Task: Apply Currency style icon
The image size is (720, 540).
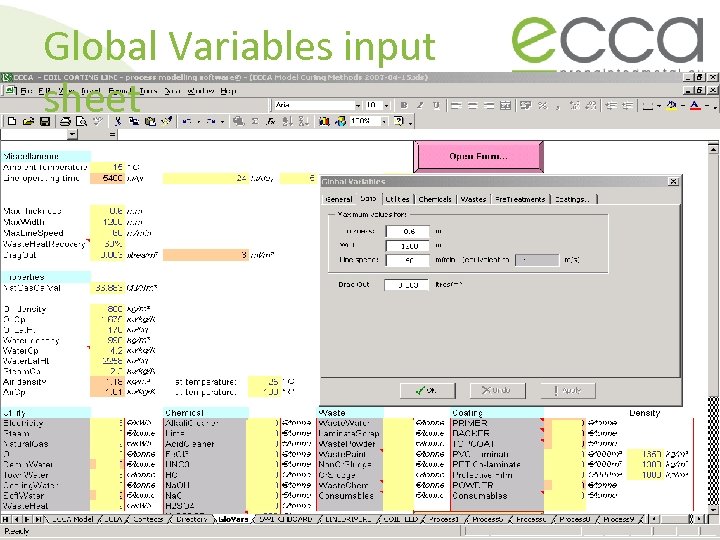Action: (526, 106)
